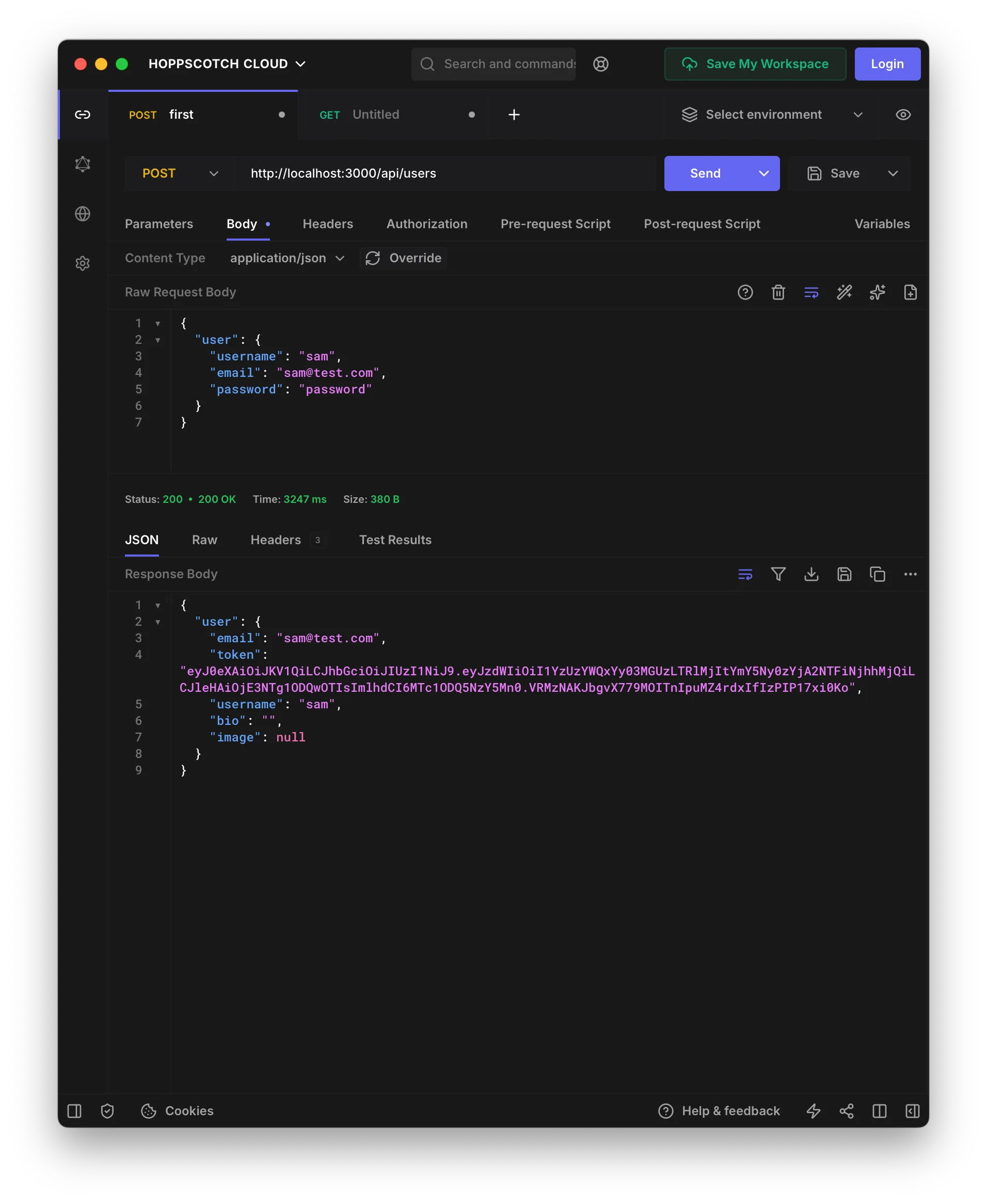The image size is (987, 1204).
Task: Open the Test Results tab
Action: click(x=395, y=540)
